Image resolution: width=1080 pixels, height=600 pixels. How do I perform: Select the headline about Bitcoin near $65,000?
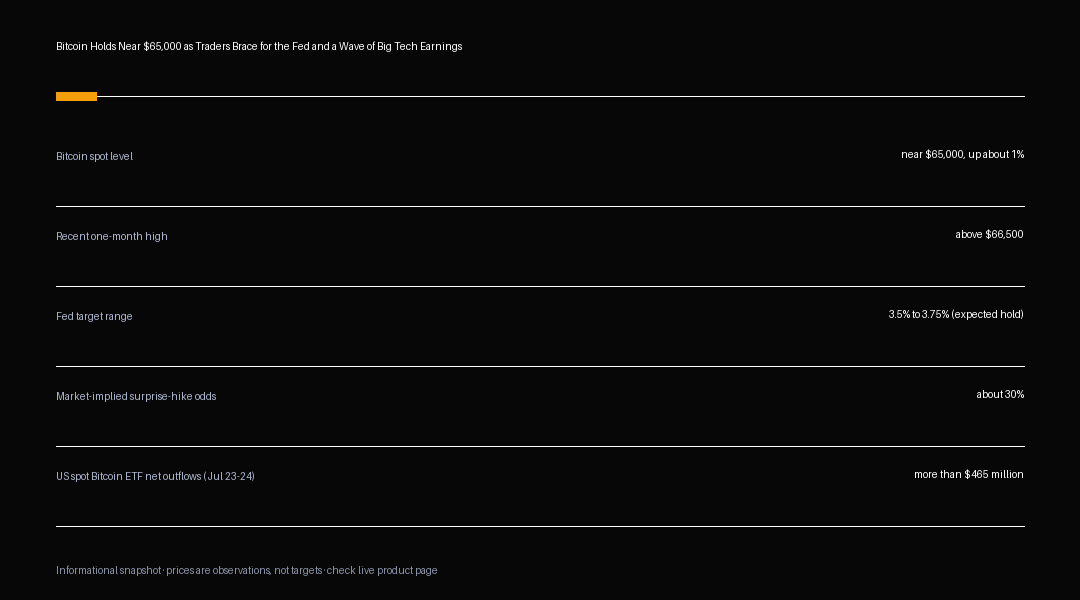(x=259, y=46)
